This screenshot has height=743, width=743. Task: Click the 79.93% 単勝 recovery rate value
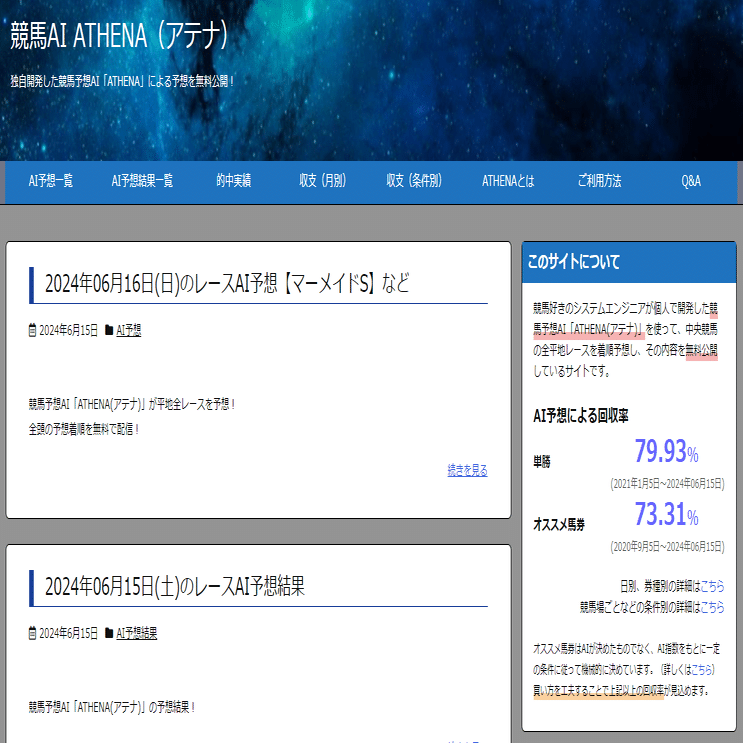point(666,451)
